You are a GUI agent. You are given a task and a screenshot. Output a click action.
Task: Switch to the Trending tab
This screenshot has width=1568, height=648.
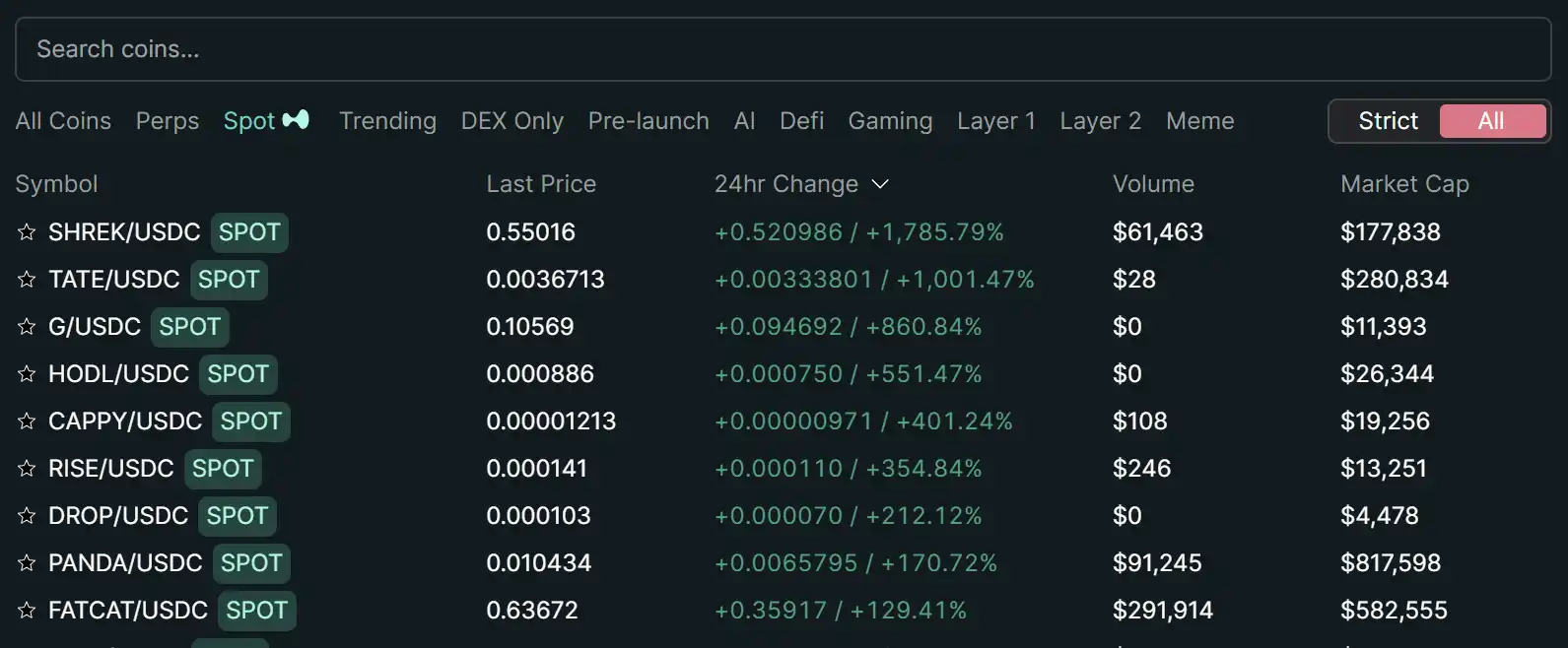tap(387, 121)
